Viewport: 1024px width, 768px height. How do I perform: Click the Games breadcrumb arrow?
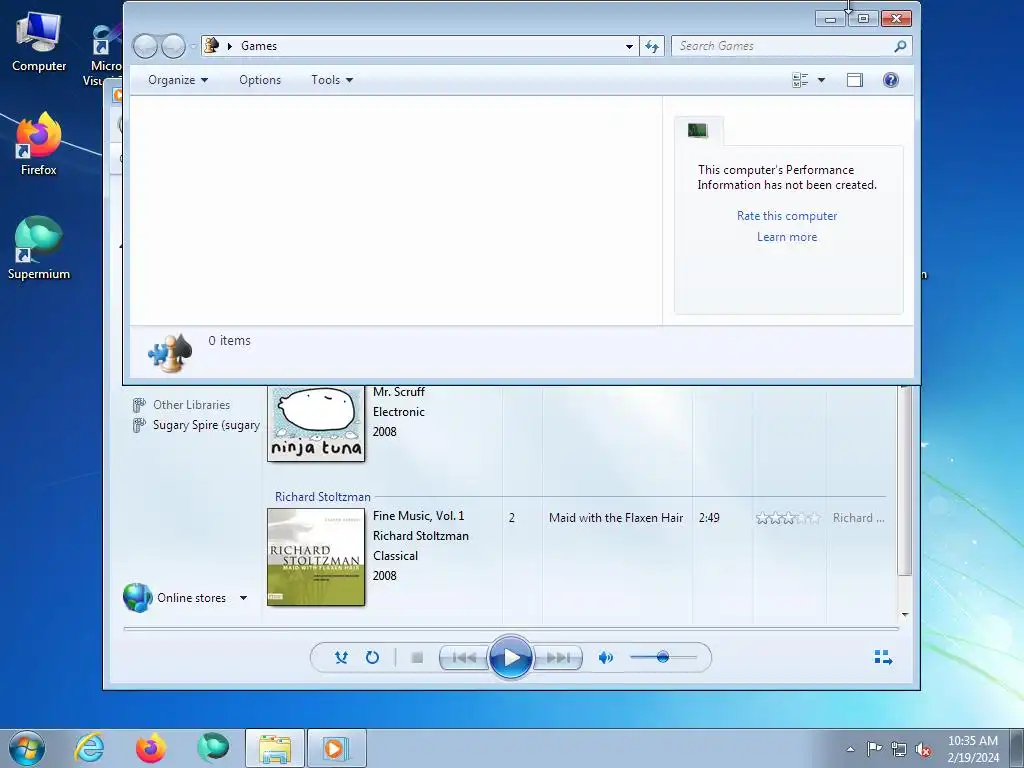point(229,46)
